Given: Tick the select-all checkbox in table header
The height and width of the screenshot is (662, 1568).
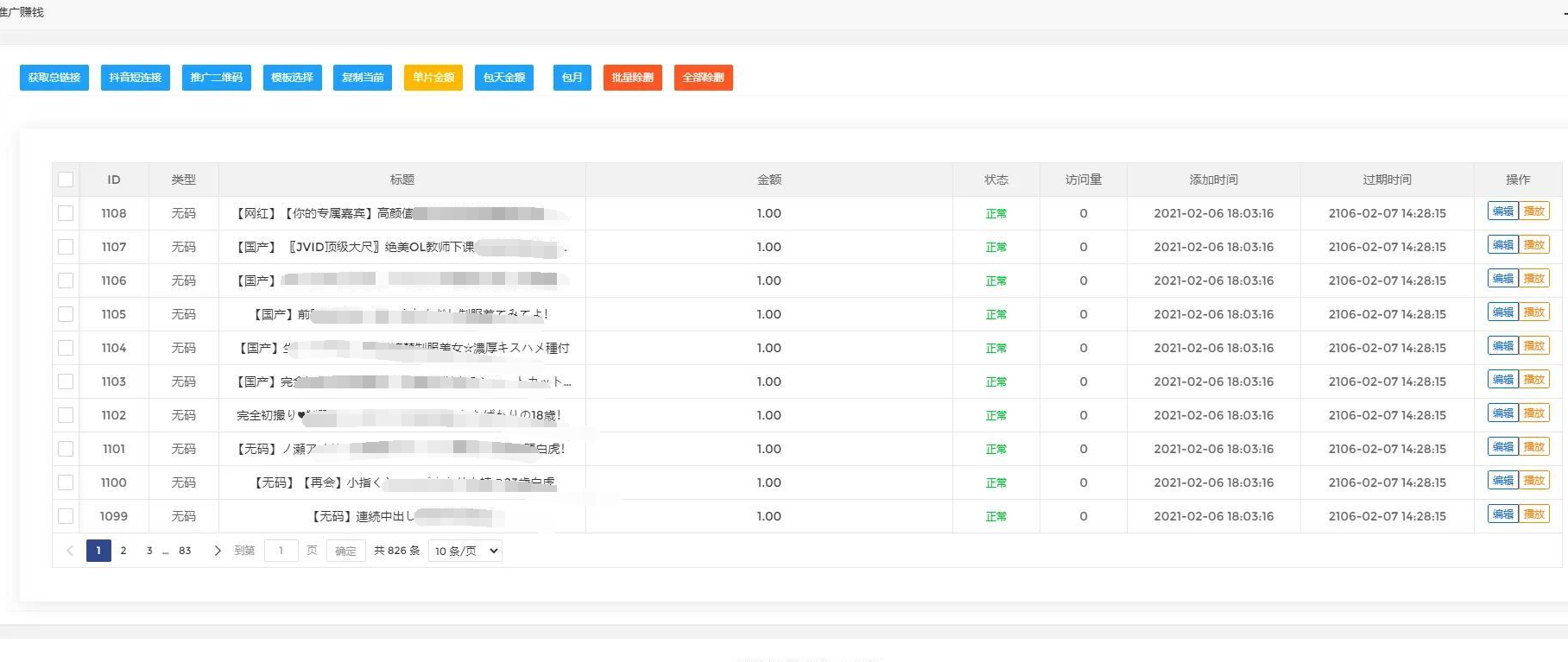Looking at the screenshot, I should point(66,180).
